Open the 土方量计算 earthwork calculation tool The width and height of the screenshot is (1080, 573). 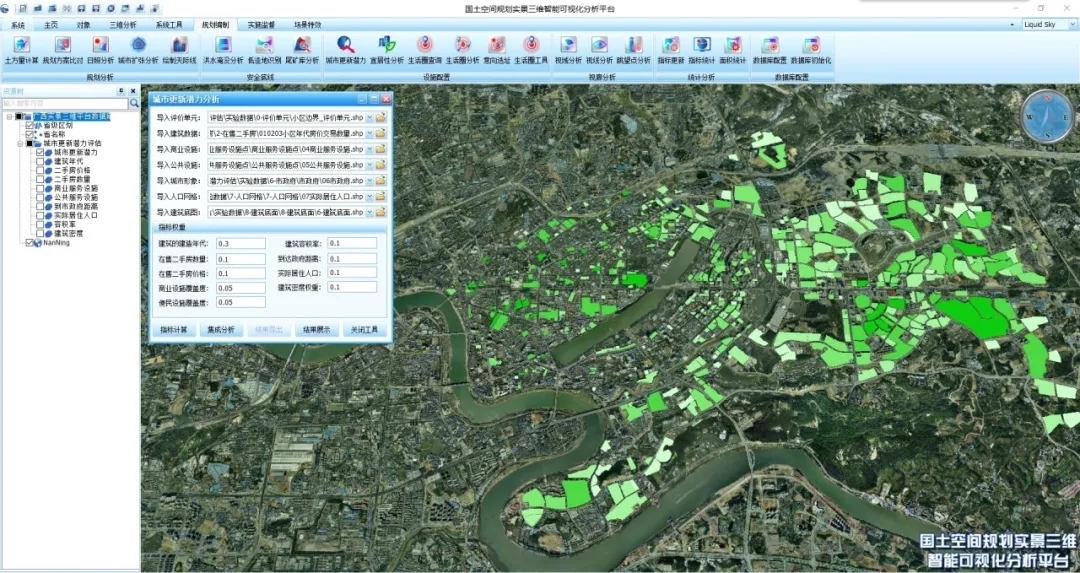[x=21, y=45]
